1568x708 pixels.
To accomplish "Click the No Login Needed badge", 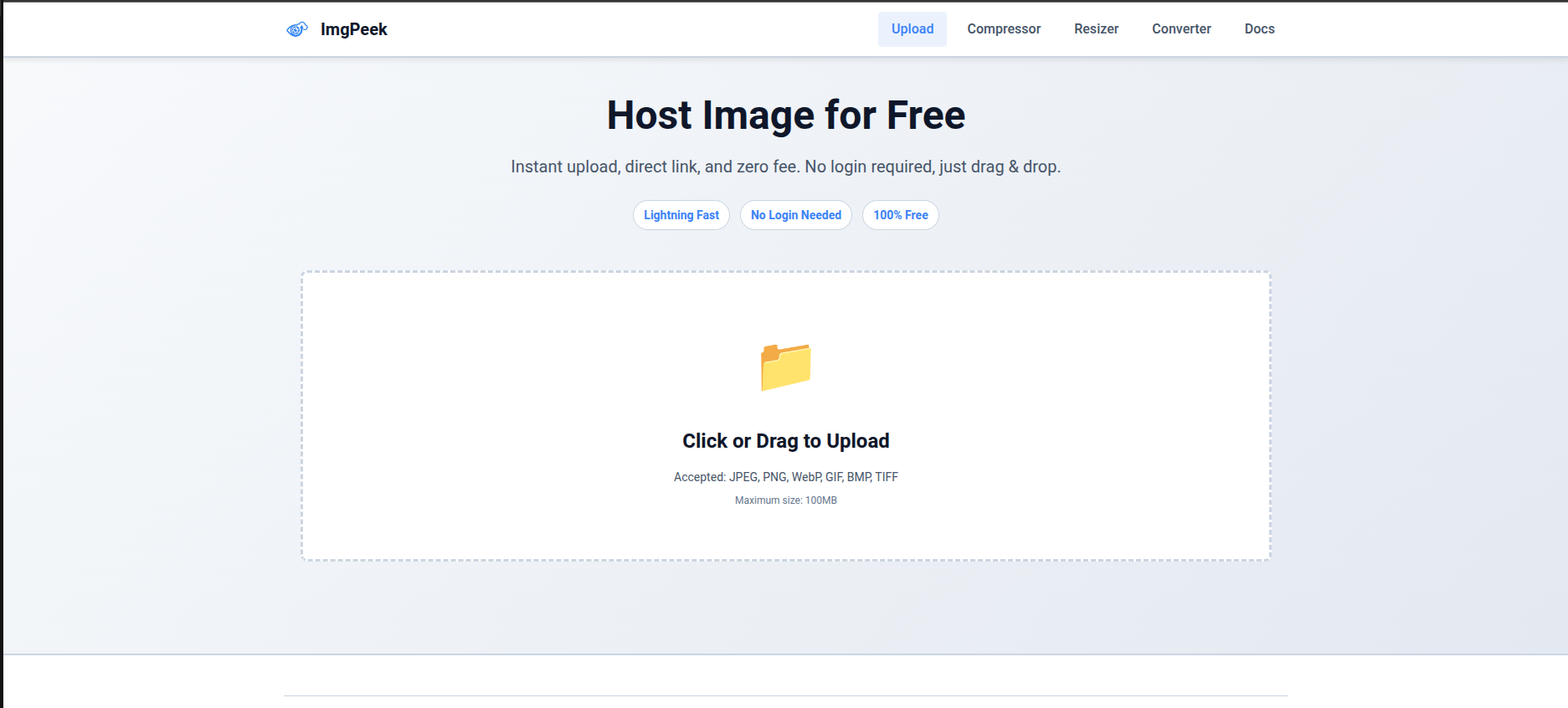I will click(x=796, y=215).
